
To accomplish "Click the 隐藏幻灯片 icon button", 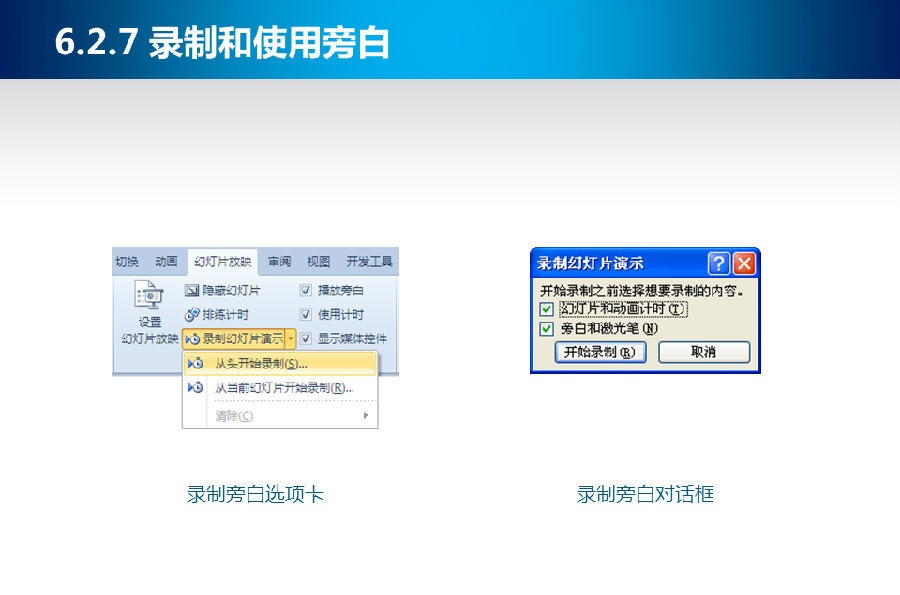I will tap(192, 290).
